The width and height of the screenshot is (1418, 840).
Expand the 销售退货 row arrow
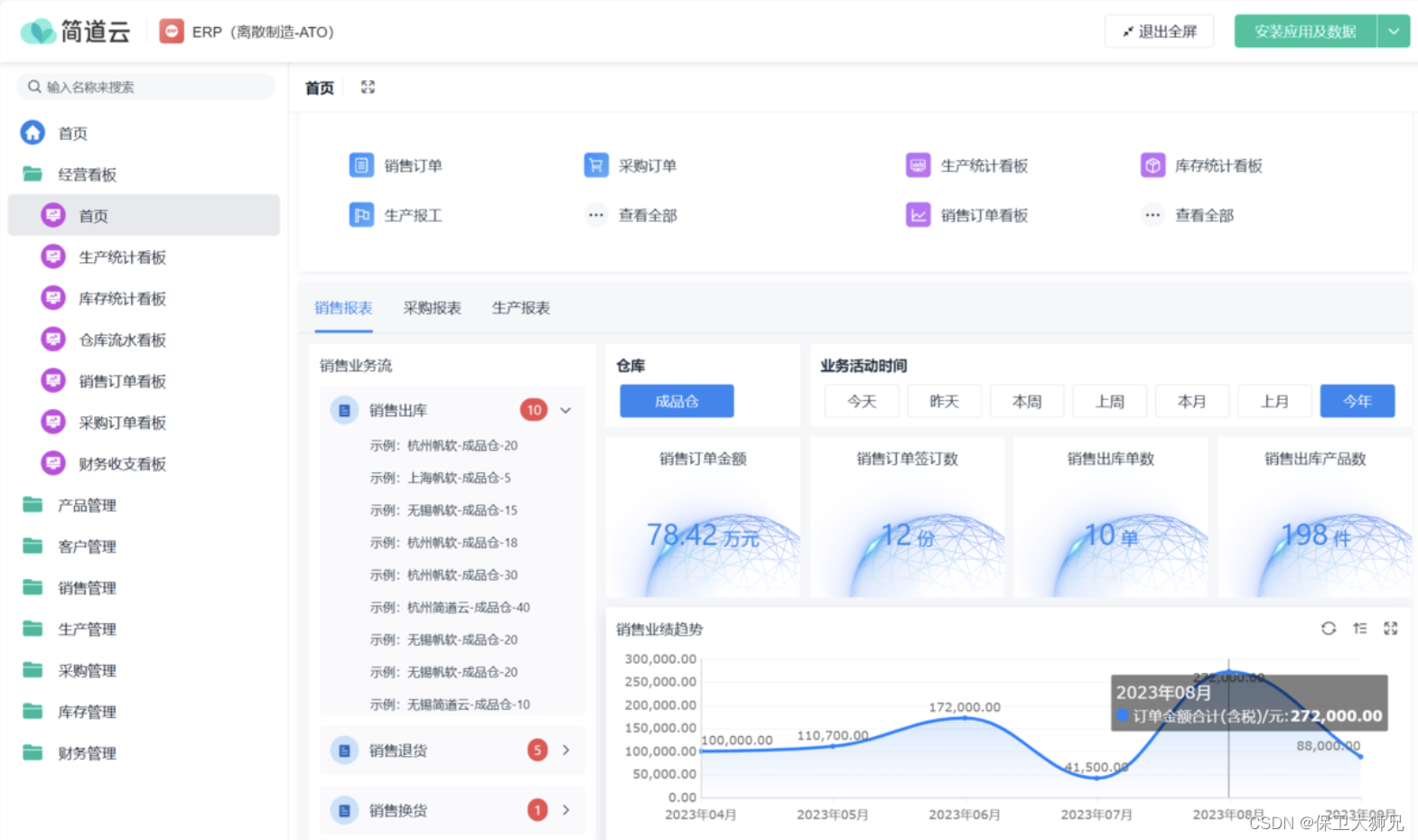click(x=566, y=750)
